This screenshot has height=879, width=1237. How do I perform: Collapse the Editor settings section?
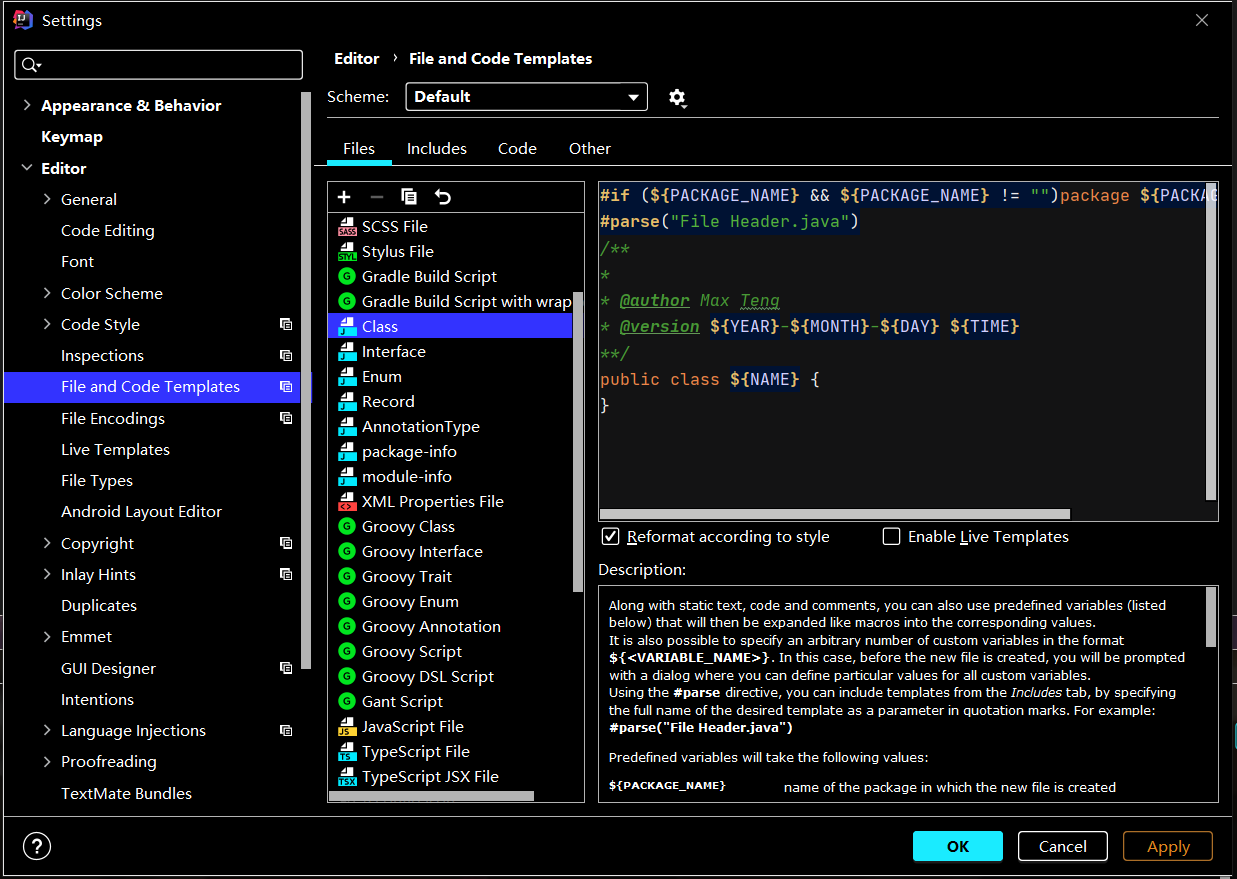[27, 168]
